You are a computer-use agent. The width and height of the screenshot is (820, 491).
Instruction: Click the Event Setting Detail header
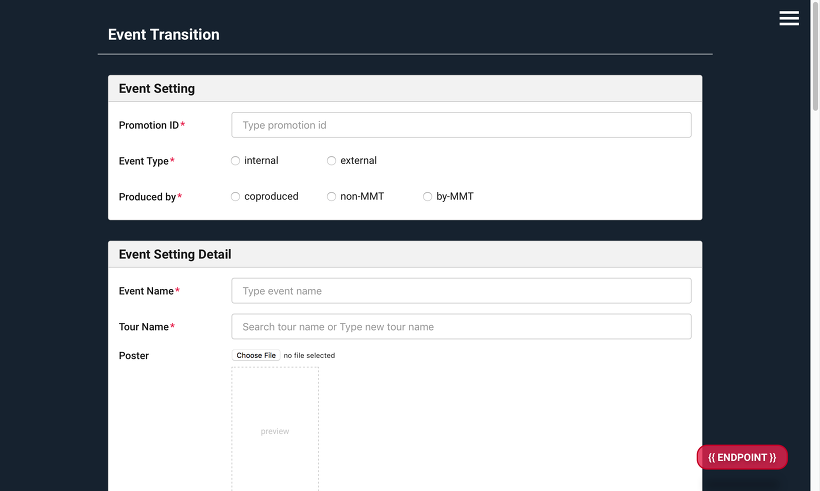[175, 255]
